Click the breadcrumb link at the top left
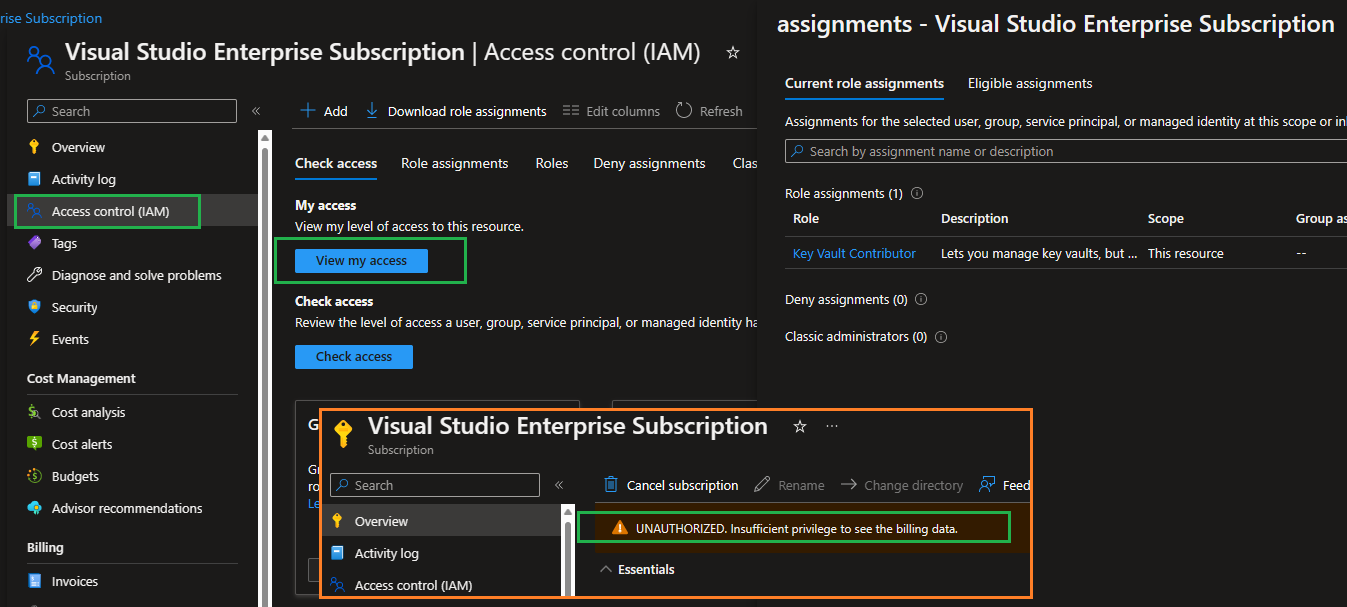 (51, 18)
